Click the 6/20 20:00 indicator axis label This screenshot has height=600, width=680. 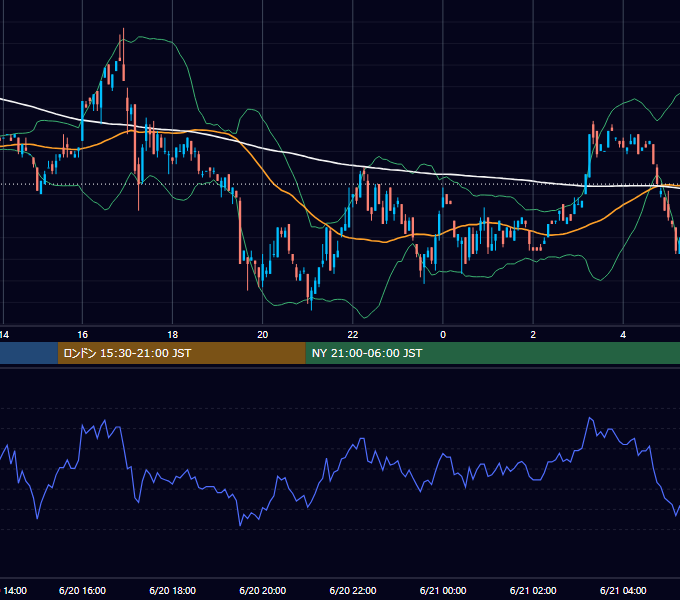[262, 590]
